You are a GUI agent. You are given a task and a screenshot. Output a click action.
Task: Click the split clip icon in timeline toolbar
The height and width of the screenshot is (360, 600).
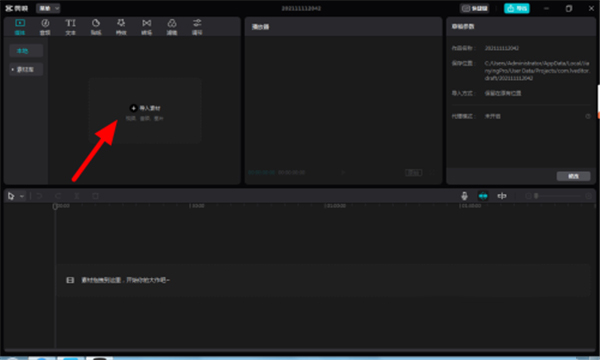click(x=77, y=196)
